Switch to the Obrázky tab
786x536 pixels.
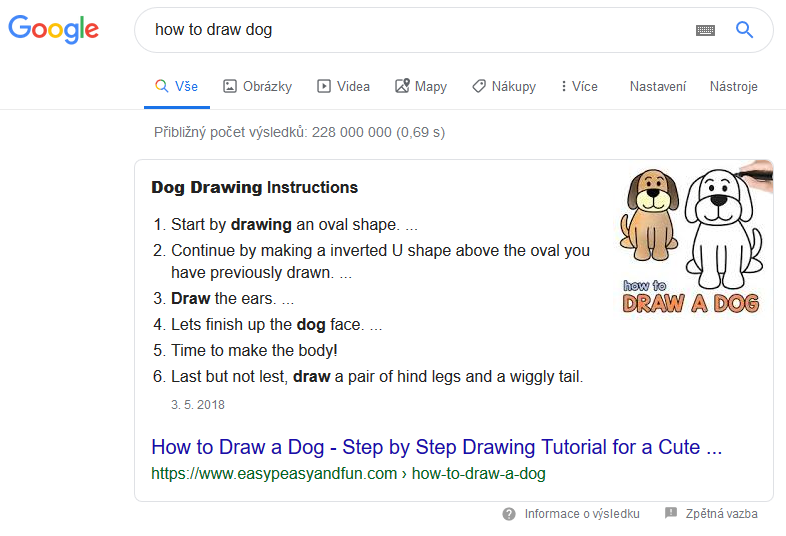(258, 86)
